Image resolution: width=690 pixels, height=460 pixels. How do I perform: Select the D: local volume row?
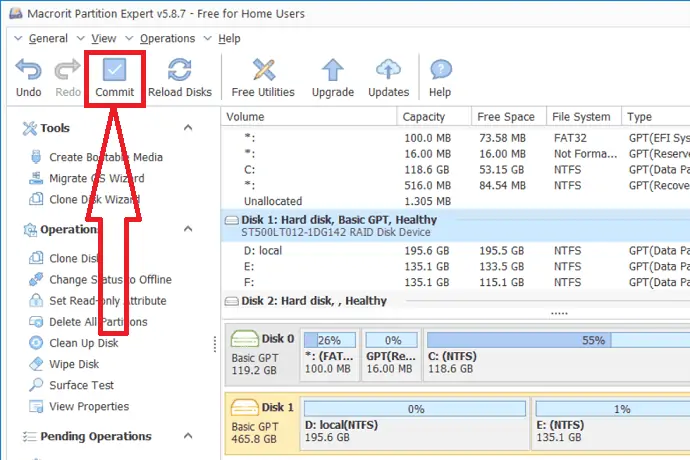(x=455, y=250)
